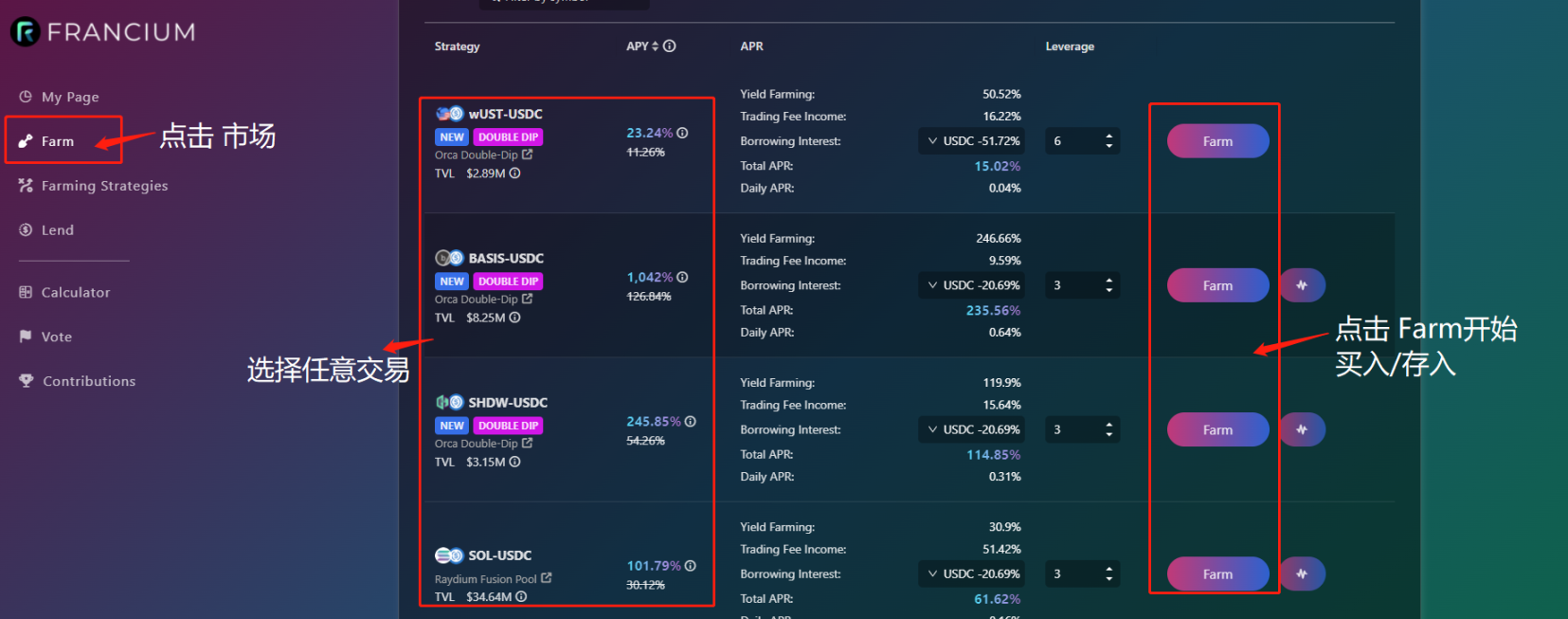Click info icon next to BASIS-USDC 1,042% APY
Viewport: 1568px width, 619px height.
[682, 278]
